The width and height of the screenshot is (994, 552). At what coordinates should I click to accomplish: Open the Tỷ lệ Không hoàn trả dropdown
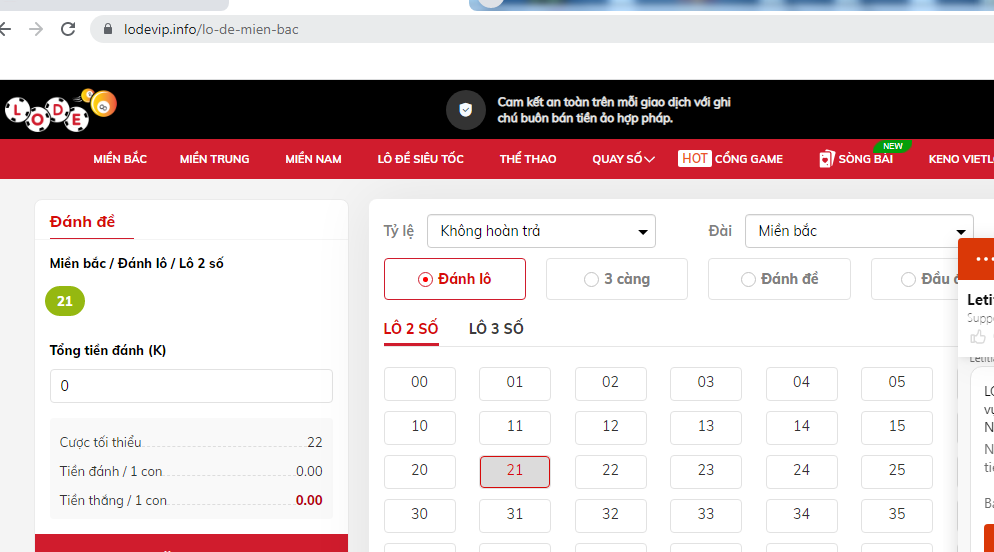541,231
